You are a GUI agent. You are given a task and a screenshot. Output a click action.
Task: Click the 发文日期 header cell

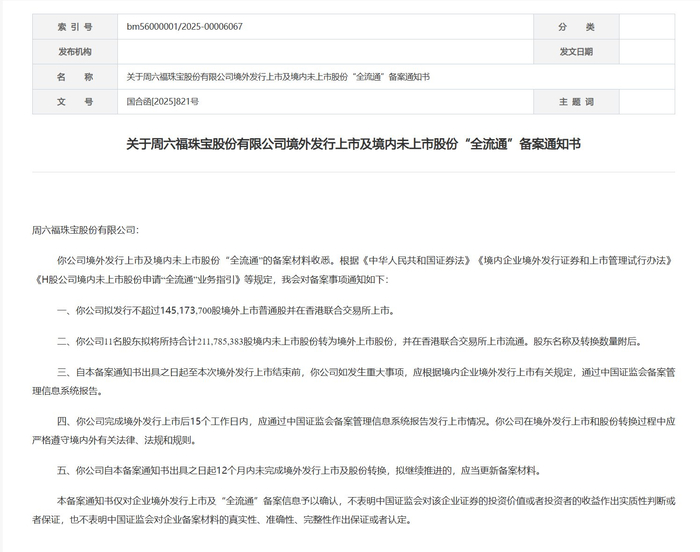(576, 52)
